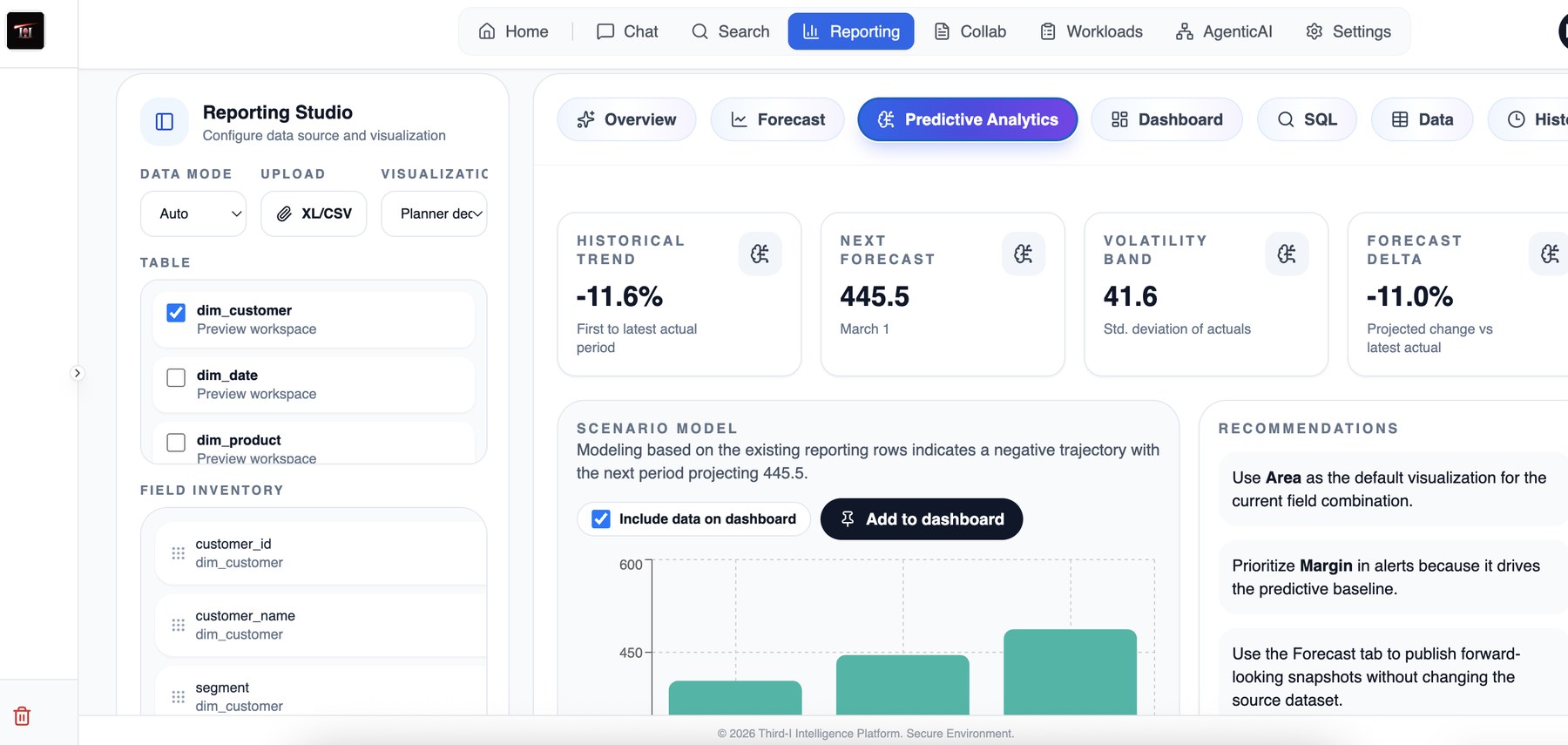Screen dimensions: 1568x745
Task: Check the dim_date table checkbox
Action: point(176,377)
